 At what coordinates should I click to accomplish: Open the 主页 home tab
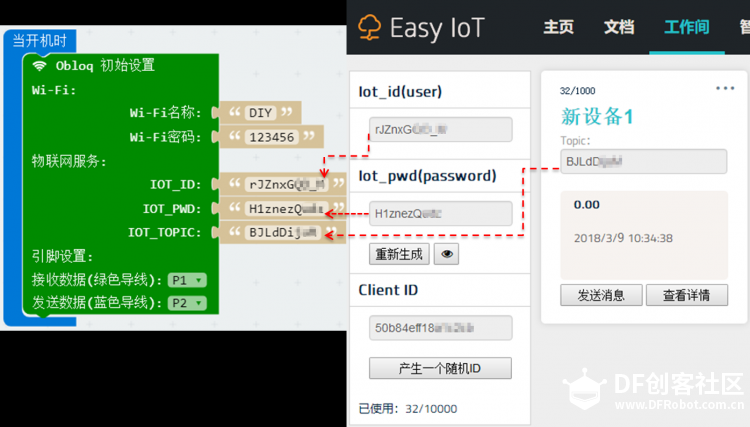[x=558, y=27]
